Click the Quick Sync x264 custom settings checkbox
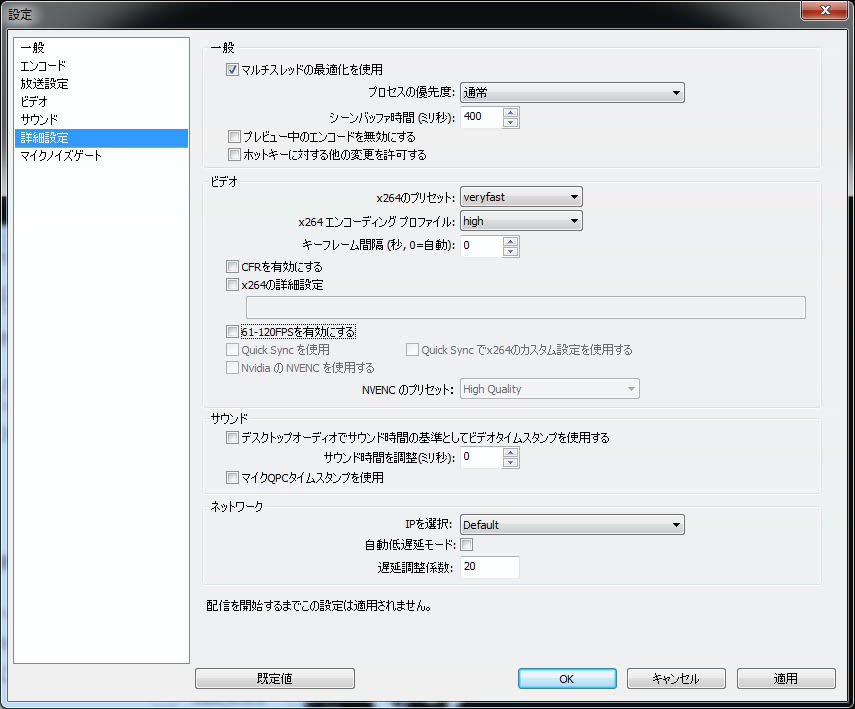Image resolution: width=855 pixels, height=709 pixels. pos(412,350)
